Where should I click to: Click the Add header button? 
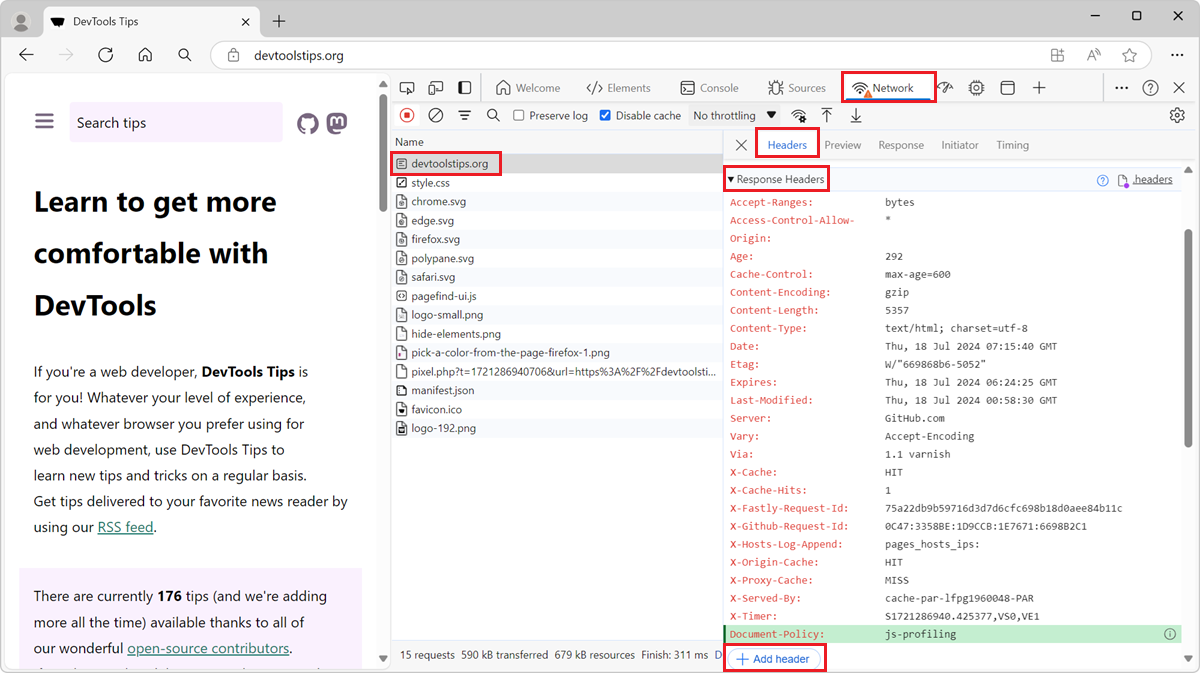[x=774, y=658]
